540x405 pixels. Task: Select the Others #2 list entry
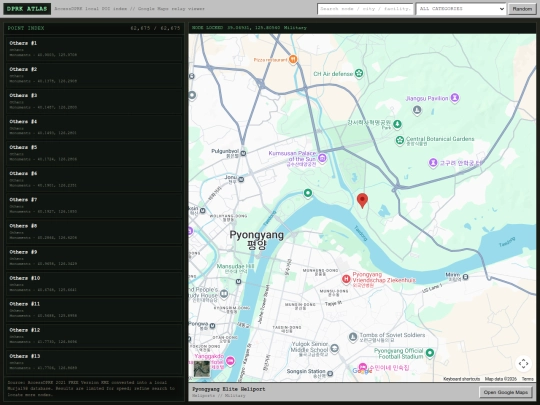click(94, 75)
